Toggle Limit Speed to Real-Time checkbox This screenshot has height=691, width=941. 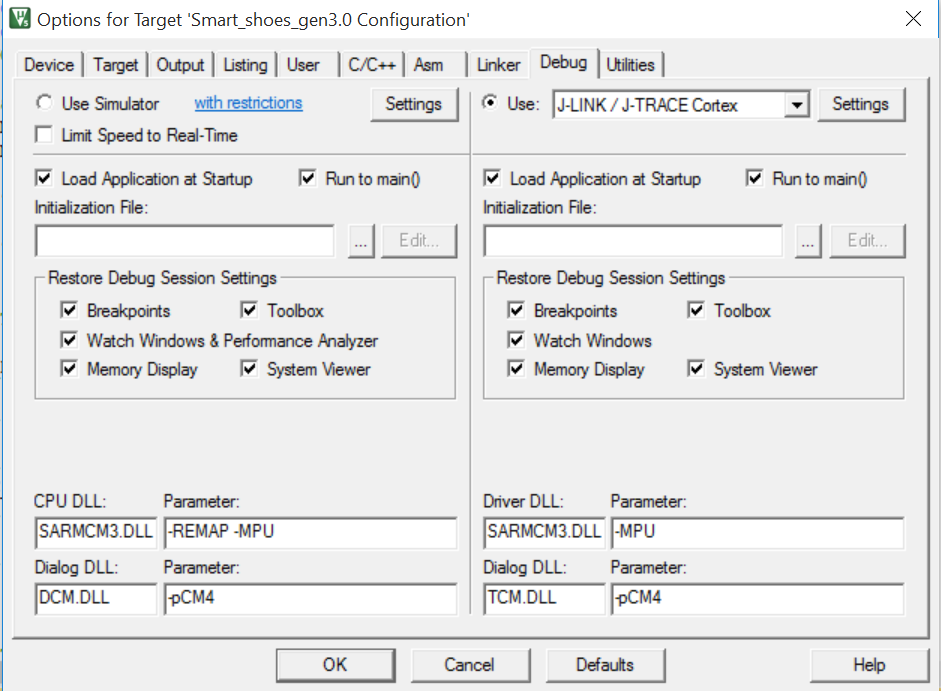pos(44,134)
